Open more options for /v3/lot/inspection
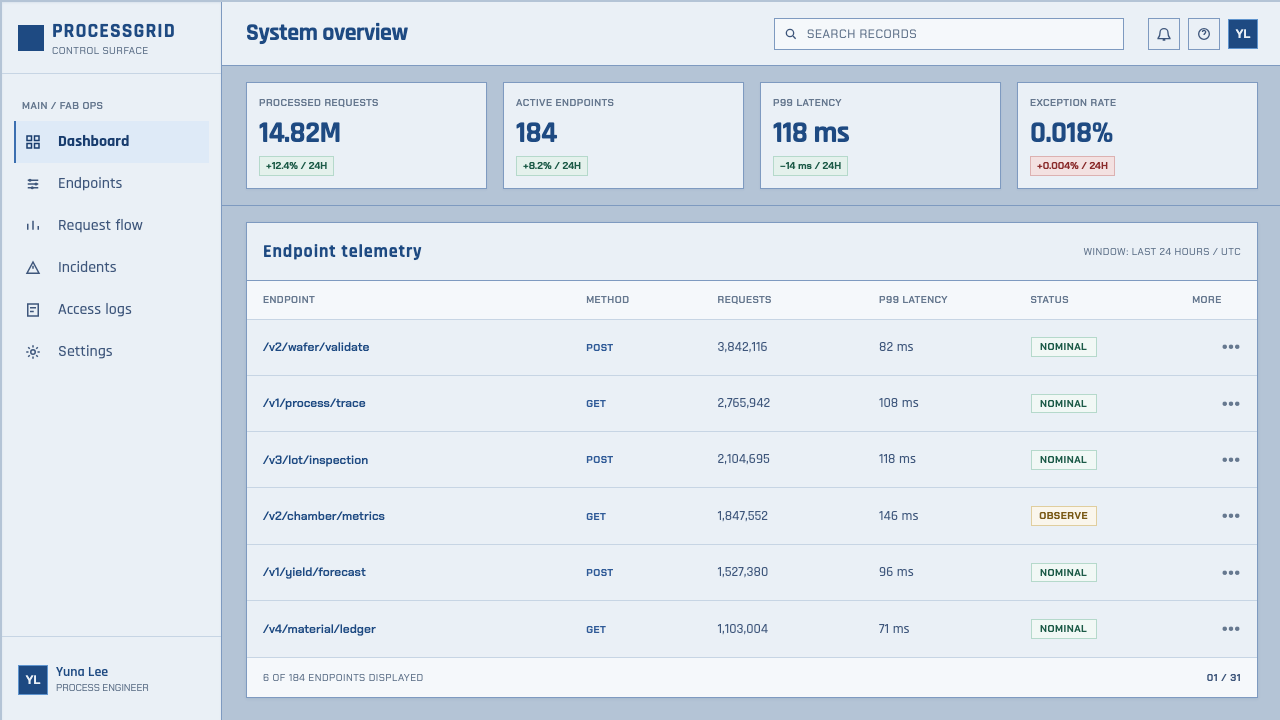This screenshot has width=1280, height=720. point(1231,460)
